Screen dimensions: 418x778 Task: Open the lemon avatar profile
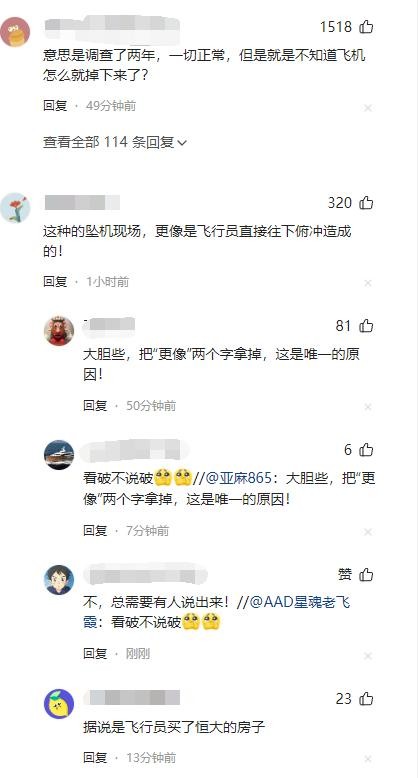(59, 704)
